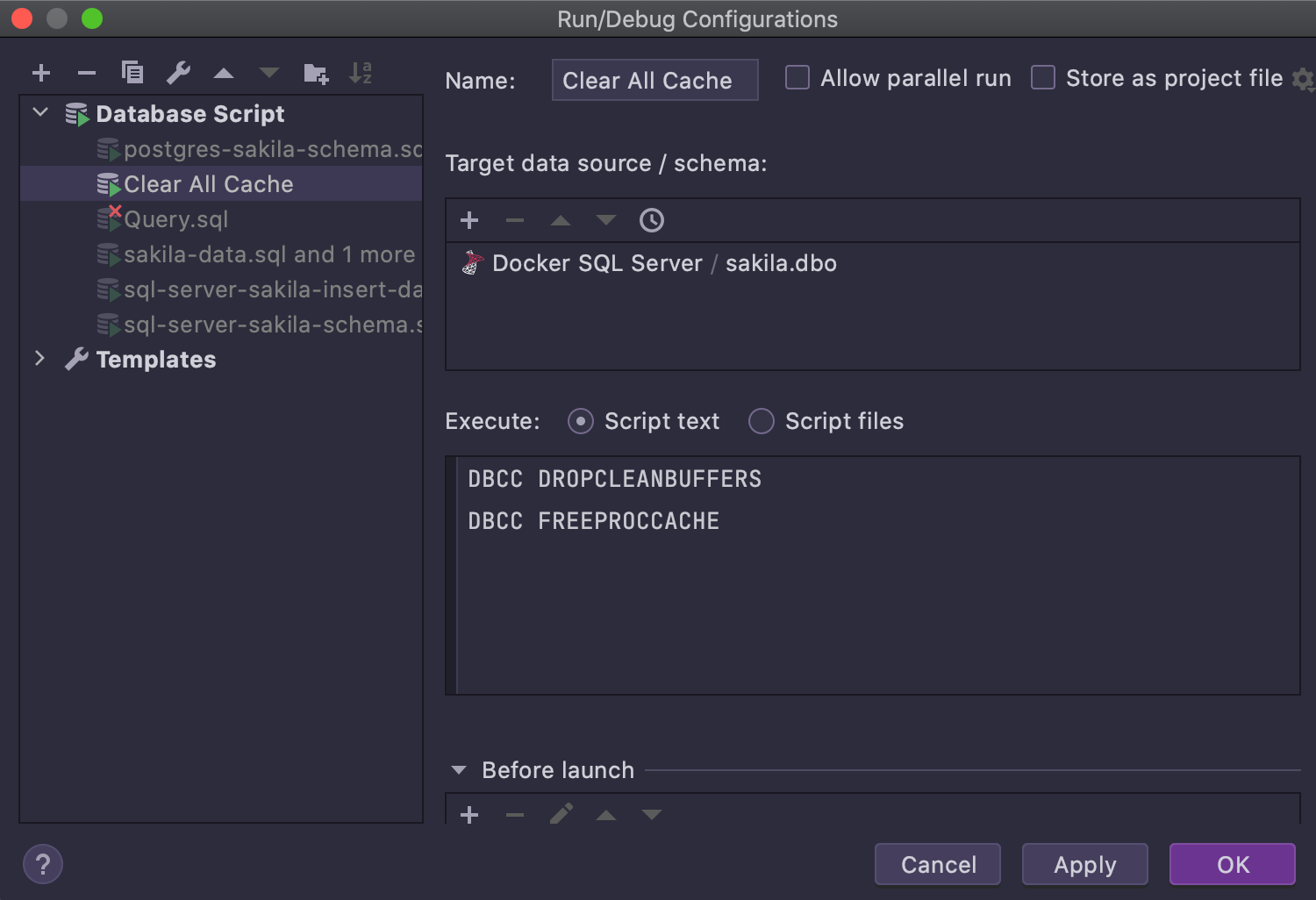Screen dimensions: 1316x900
Task: Select the Script files radio button
Action: (x=762, y=421)
